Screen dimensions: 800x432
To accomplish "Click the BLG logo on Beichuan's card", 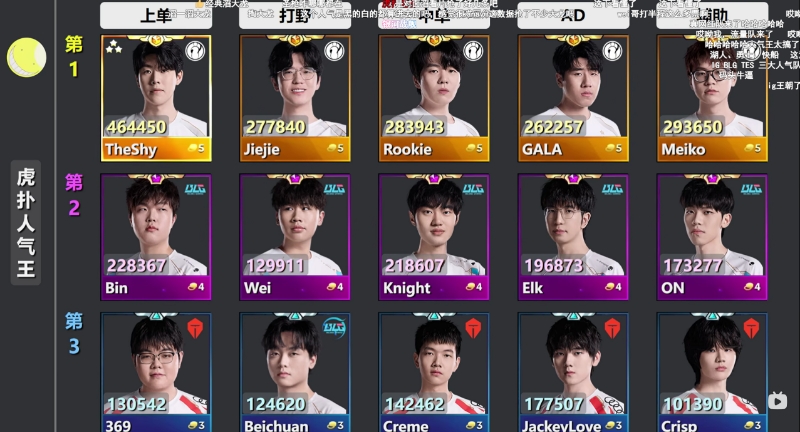I will point(334,328).
